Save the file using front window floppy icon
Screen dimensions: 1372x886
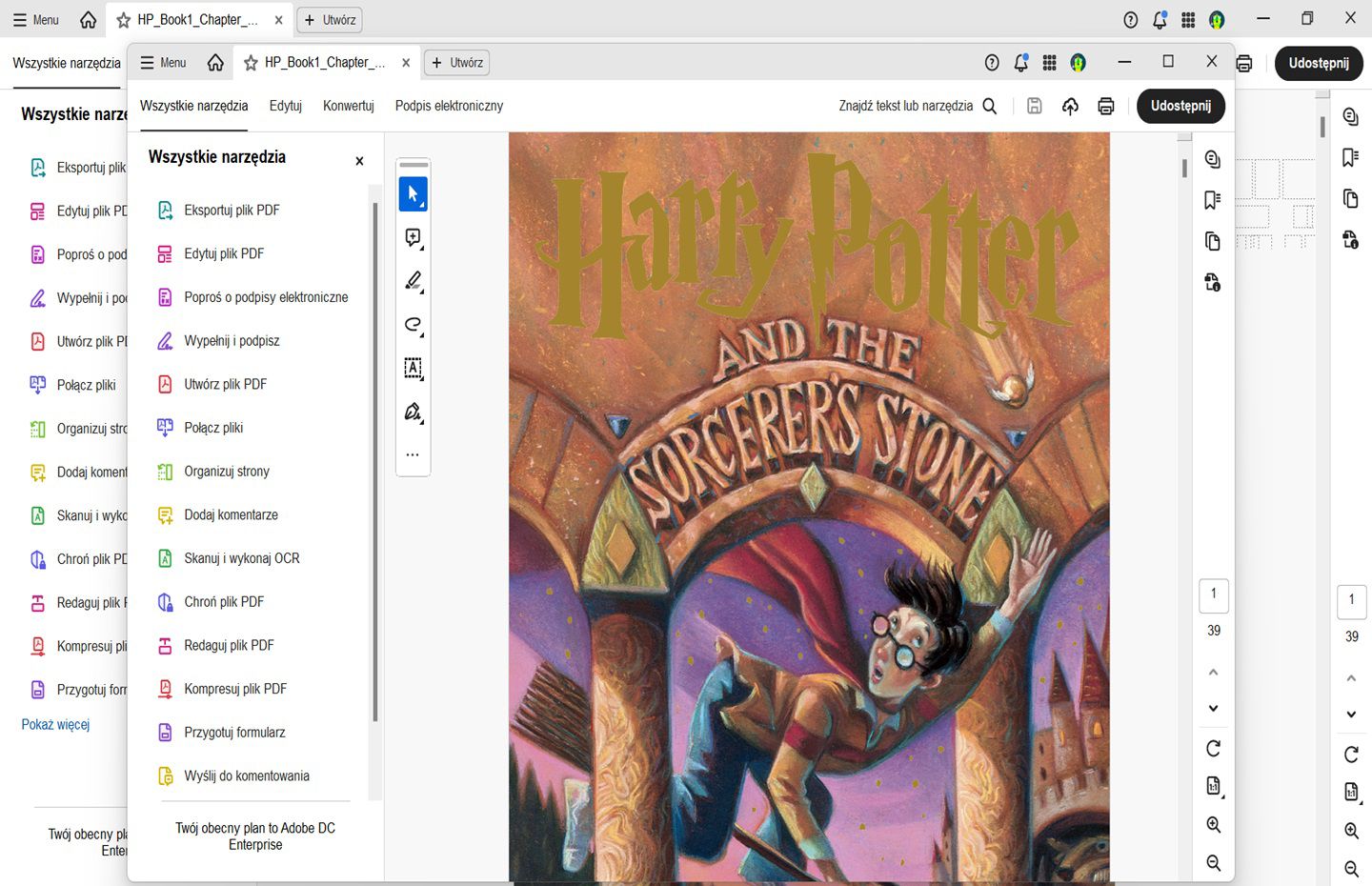(x=1035, y=106)
